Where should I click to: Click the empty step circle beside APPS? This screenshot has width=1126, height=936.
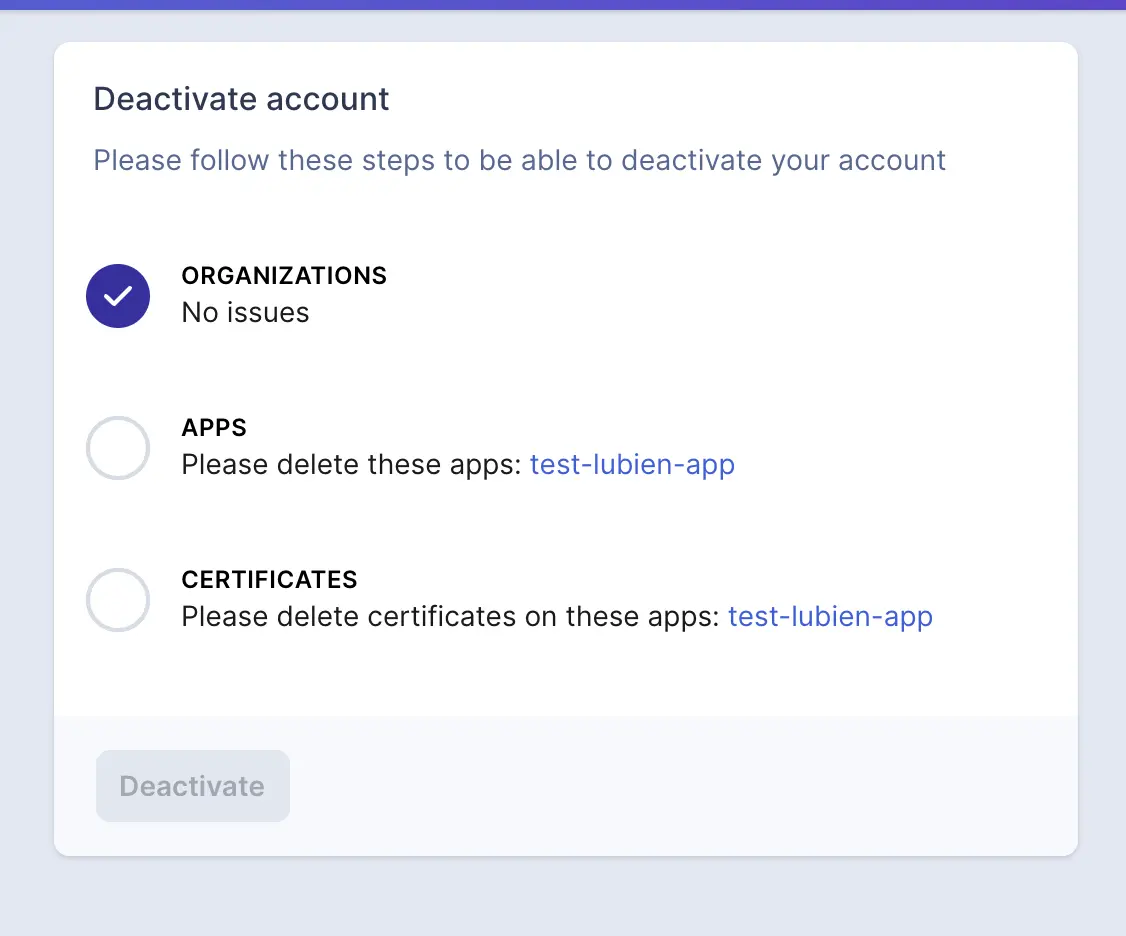(118, 448)
